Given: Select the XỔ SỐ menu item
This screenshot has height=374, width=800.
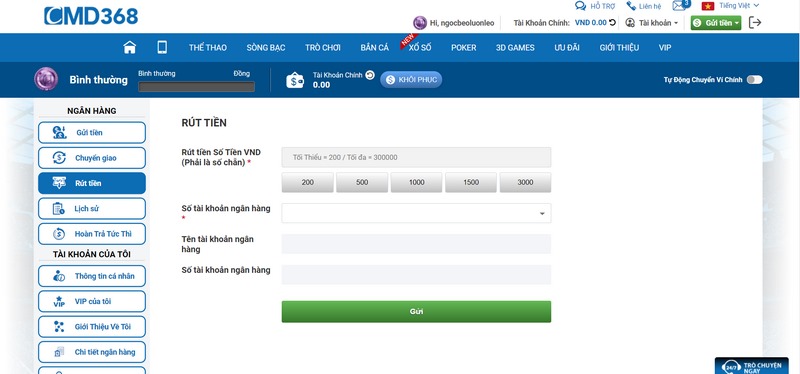Looking at the screenshot, I should pos(419,47).
